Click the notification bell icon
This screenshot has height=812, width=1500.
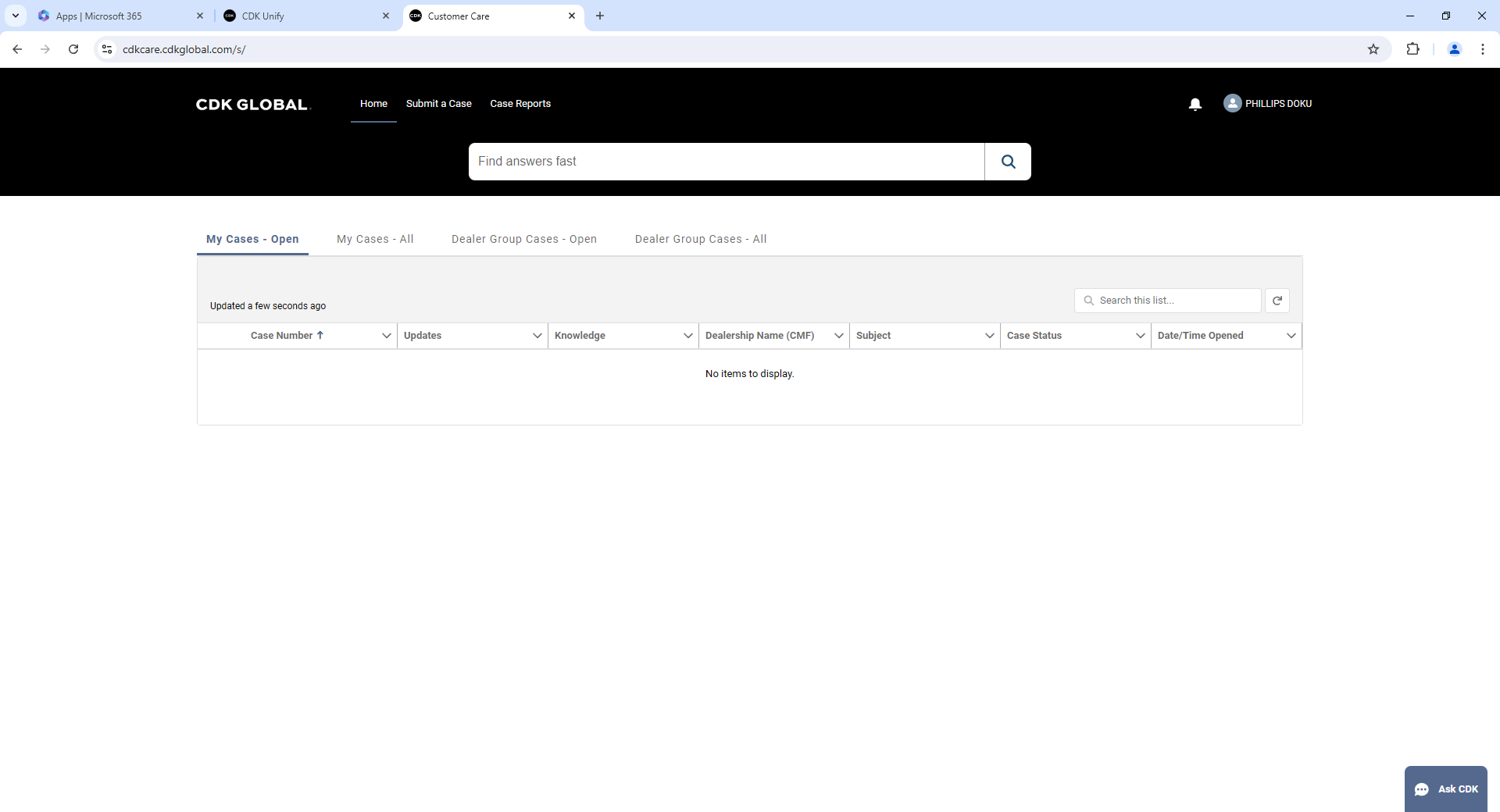tap(1195, 104)
